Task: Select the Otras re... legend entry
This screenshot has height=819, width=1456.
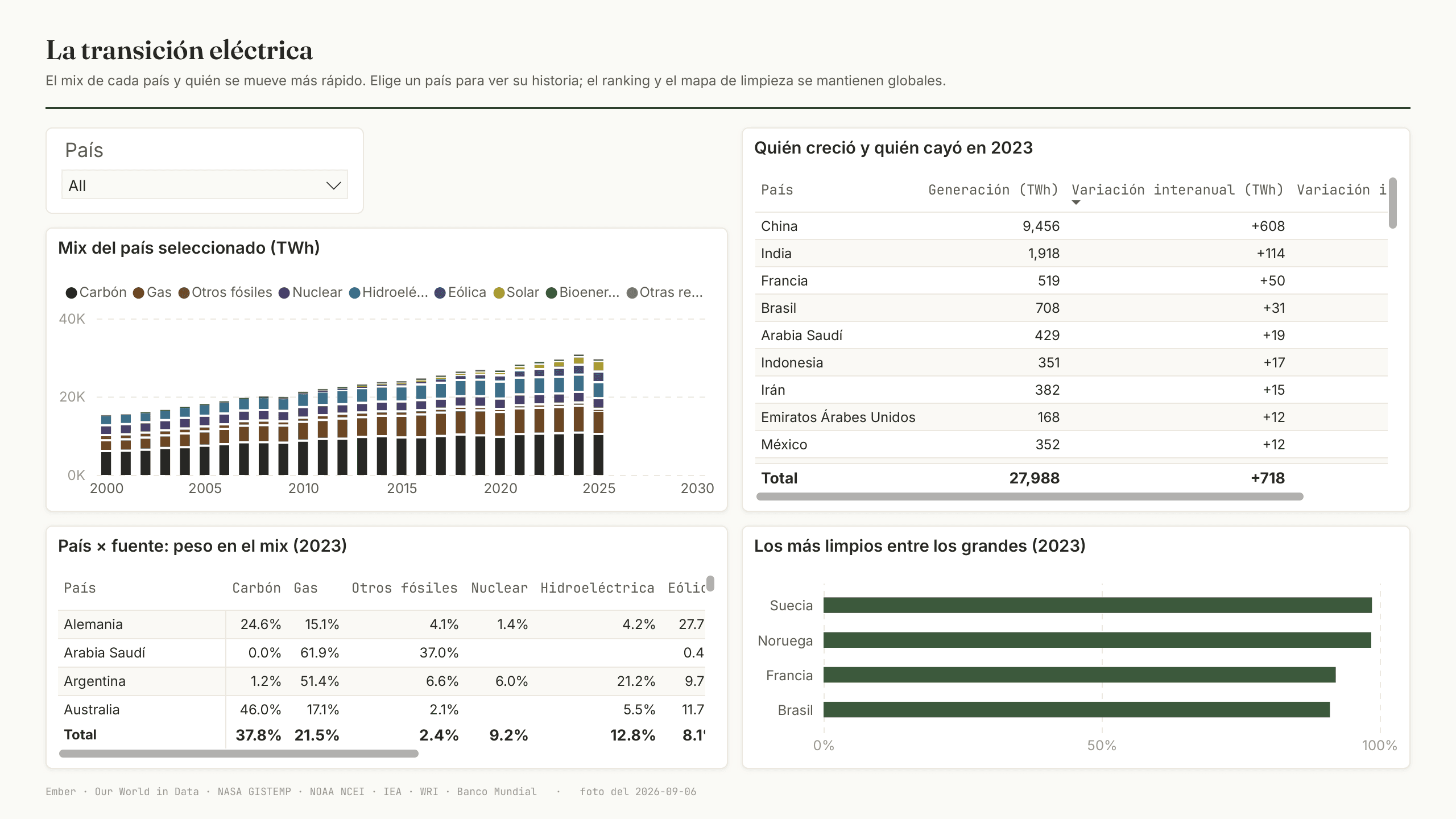Action: coord(664,292)
